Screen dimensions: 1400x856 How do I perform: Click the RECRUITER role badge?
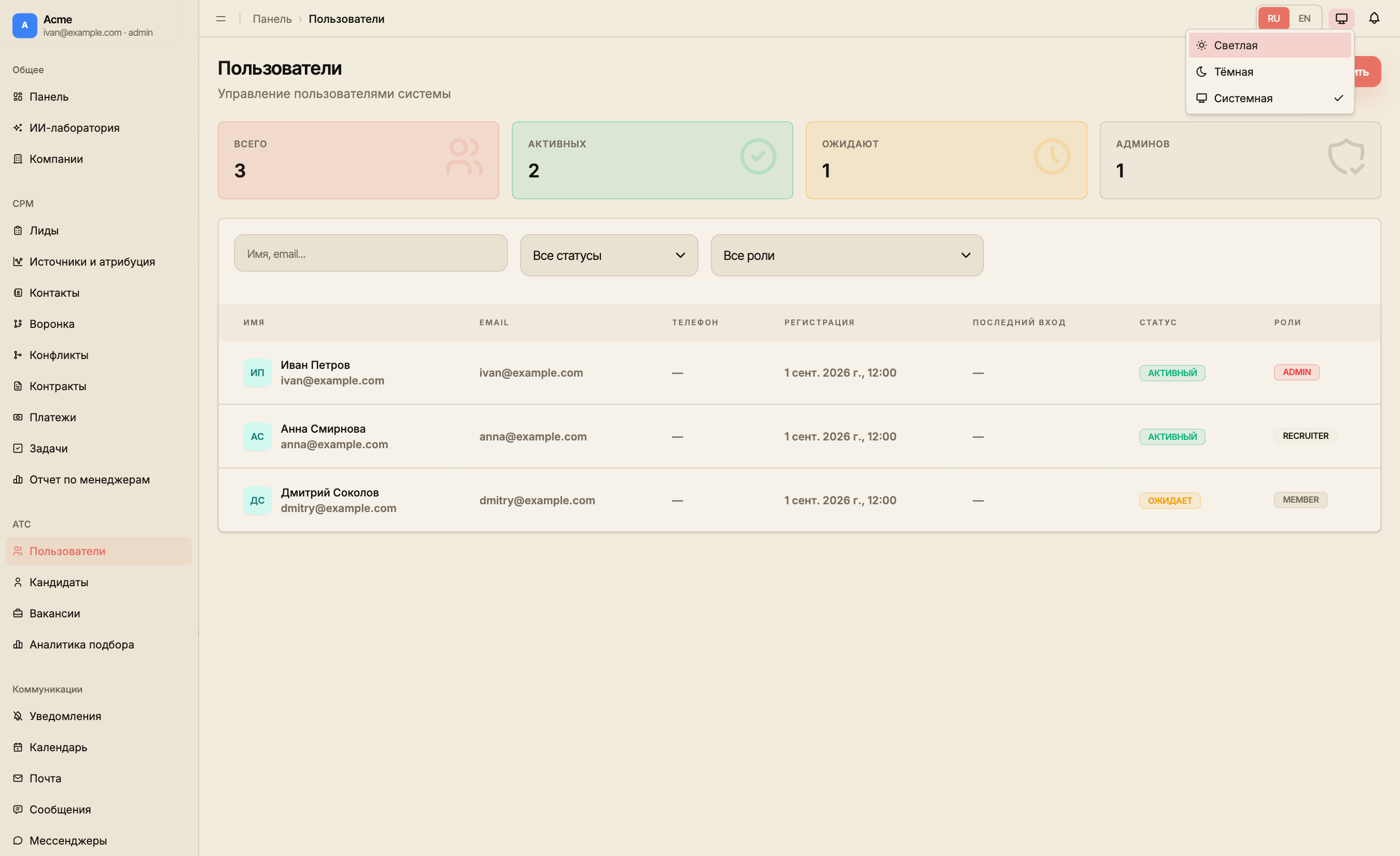click(x=1306, y=436)
